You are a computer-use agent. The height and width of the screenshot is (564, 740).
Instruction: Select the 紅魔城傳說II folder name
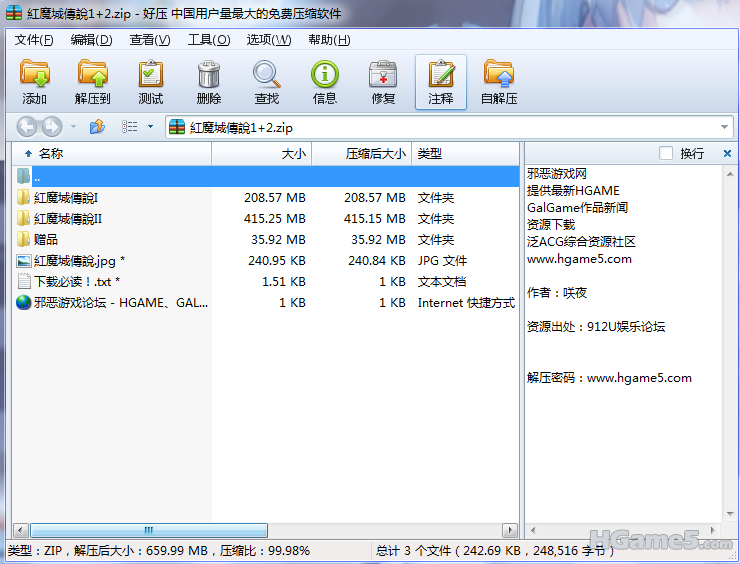pos(67,218)
